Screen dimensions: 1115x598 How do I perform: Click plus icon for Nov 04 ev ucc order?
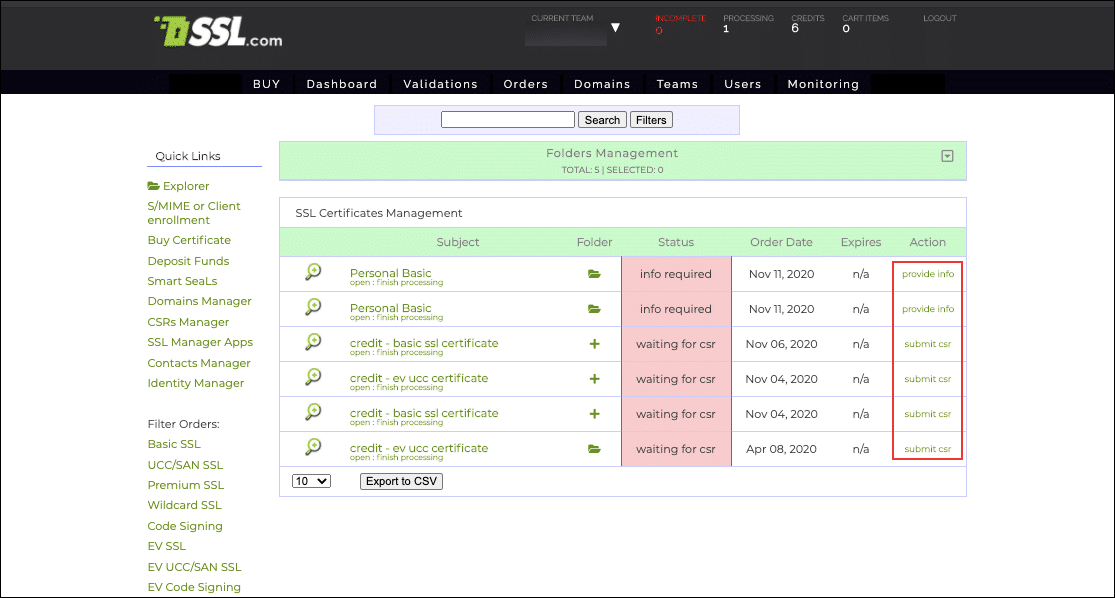pos(594,379)
